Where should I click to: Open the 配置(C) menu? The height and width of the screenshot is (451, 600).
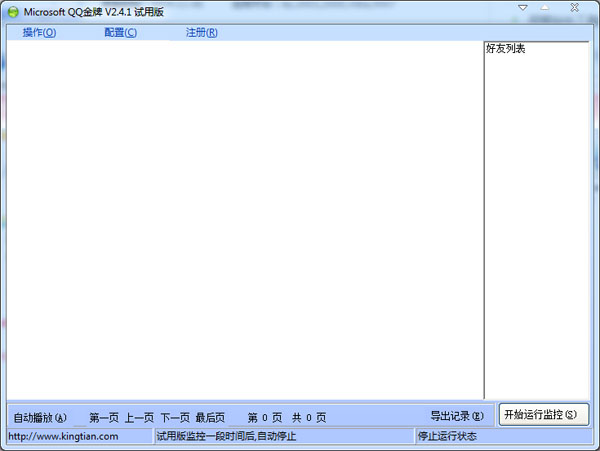[x=121, y=33]
